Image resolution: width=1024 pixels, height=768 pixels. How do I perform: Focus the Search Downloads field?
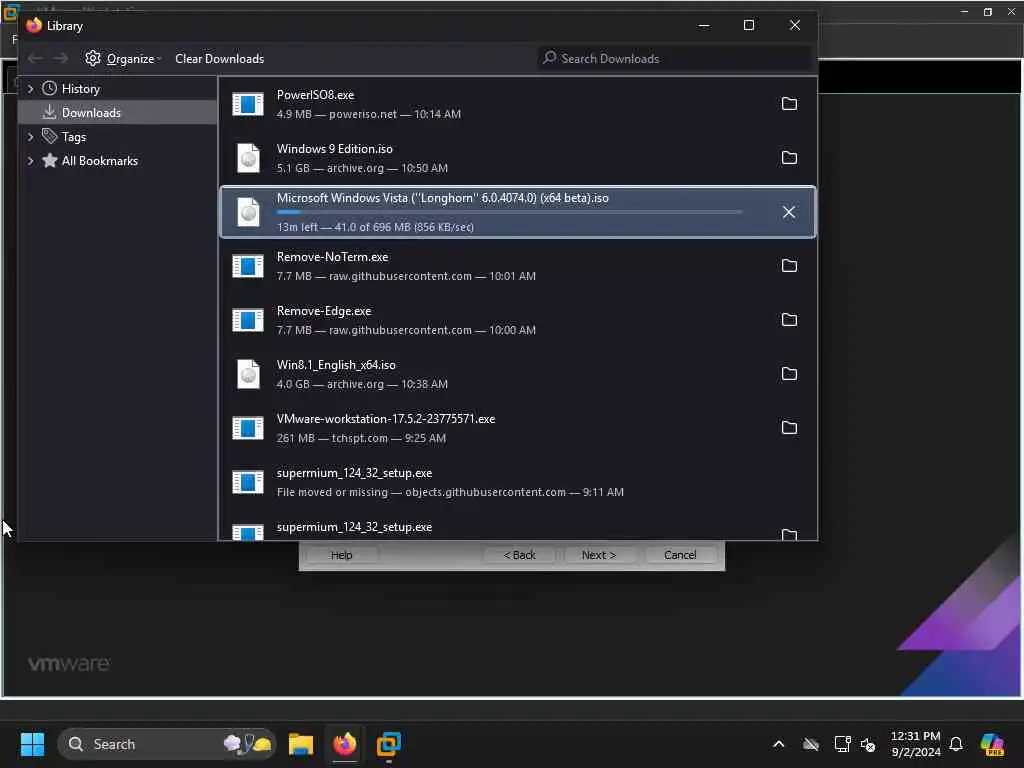click(x=675, y=59)
